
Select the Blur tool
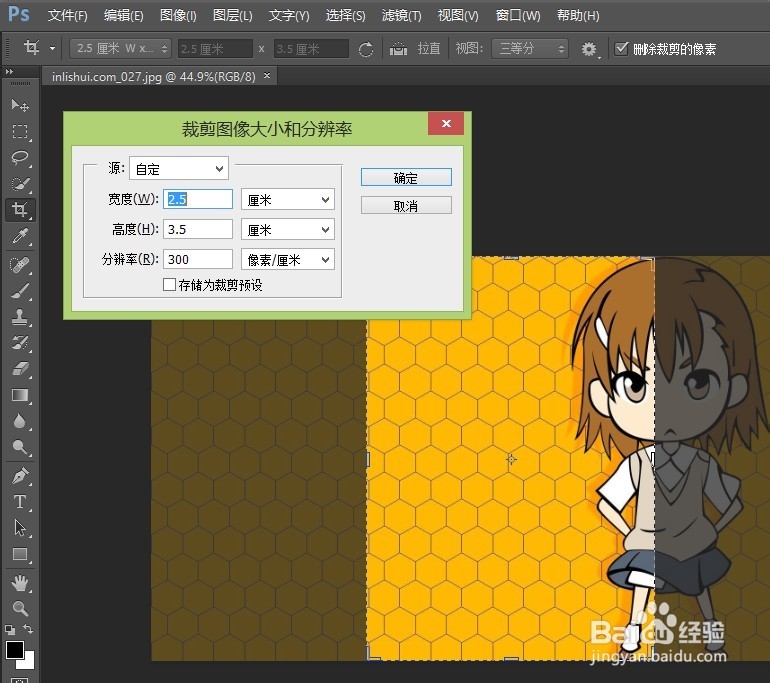[x=20, y=421]
